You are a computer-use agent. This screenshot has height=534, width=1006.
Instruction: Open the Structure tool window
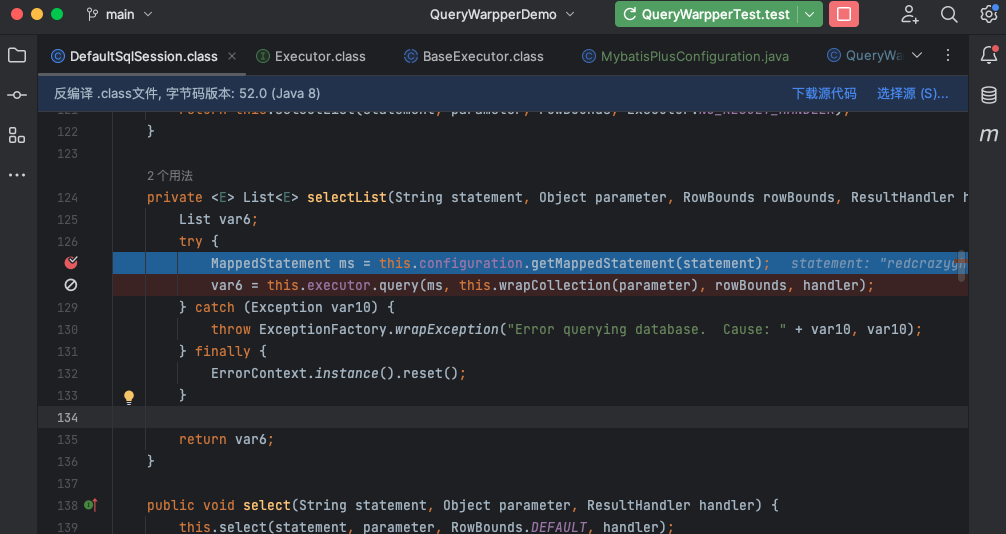pos(17,135)
